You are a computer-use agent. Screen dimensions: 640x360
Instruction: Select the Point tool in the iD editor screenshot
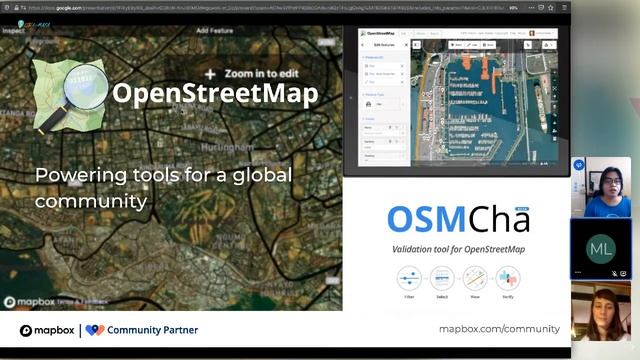click(x=456, y=45)
